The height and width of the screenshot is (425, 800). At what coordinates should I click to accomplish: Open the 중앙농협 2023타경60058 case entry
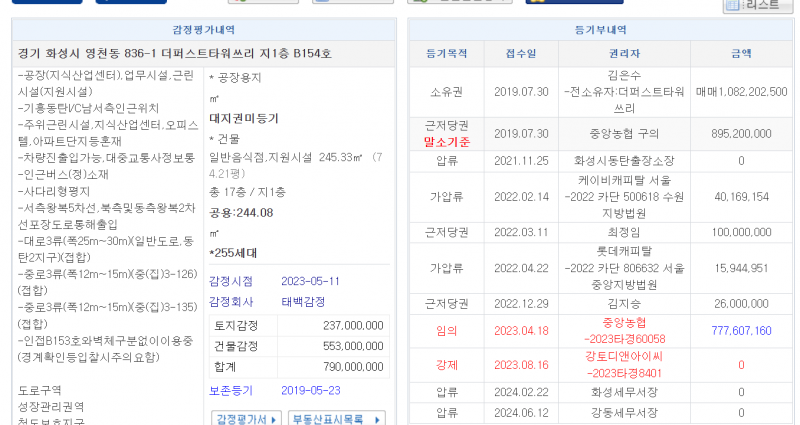click(622, 330)
